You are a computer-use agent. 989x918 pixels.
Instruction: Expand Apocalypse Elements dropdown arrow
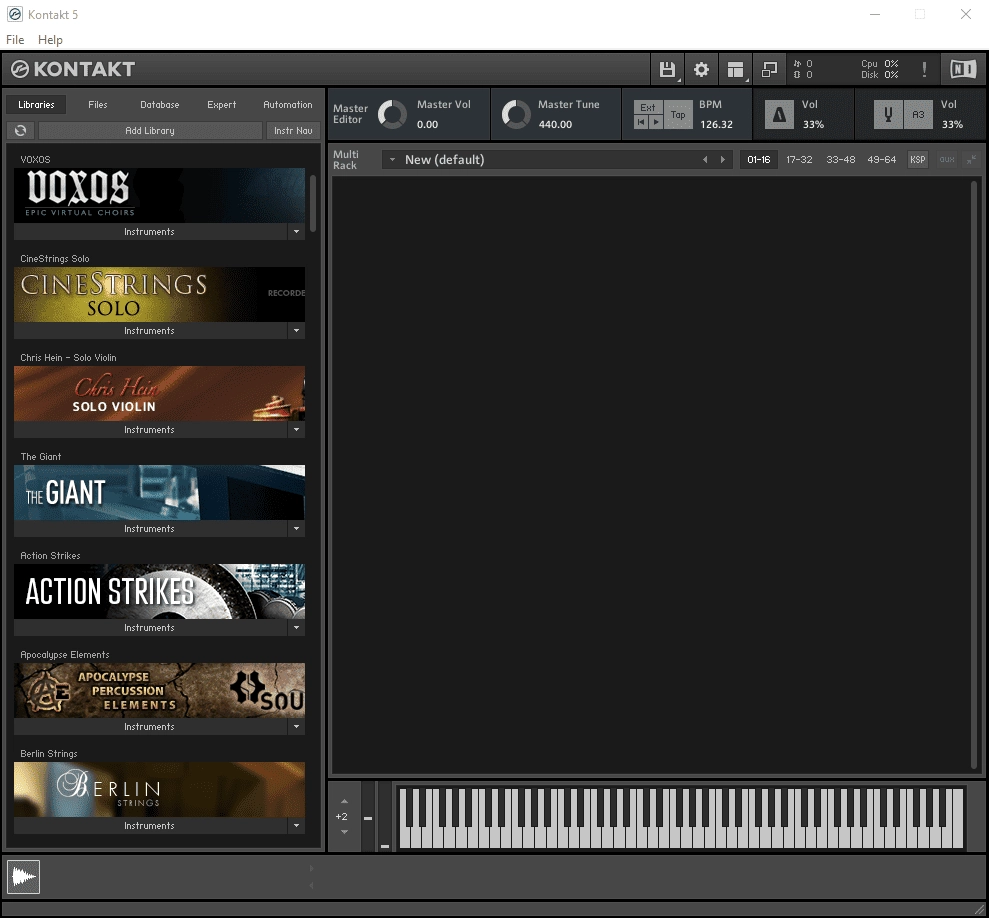[296, 727]
